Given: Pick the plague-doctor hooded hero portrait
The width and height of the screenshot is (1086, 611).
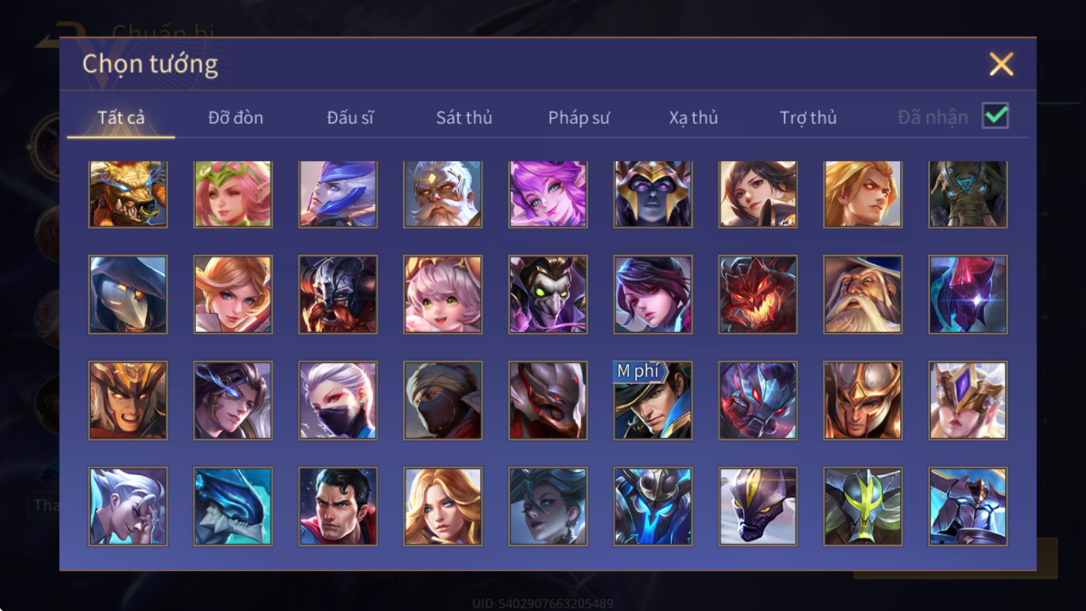Looking at the screenshot, I should [128, 294].
